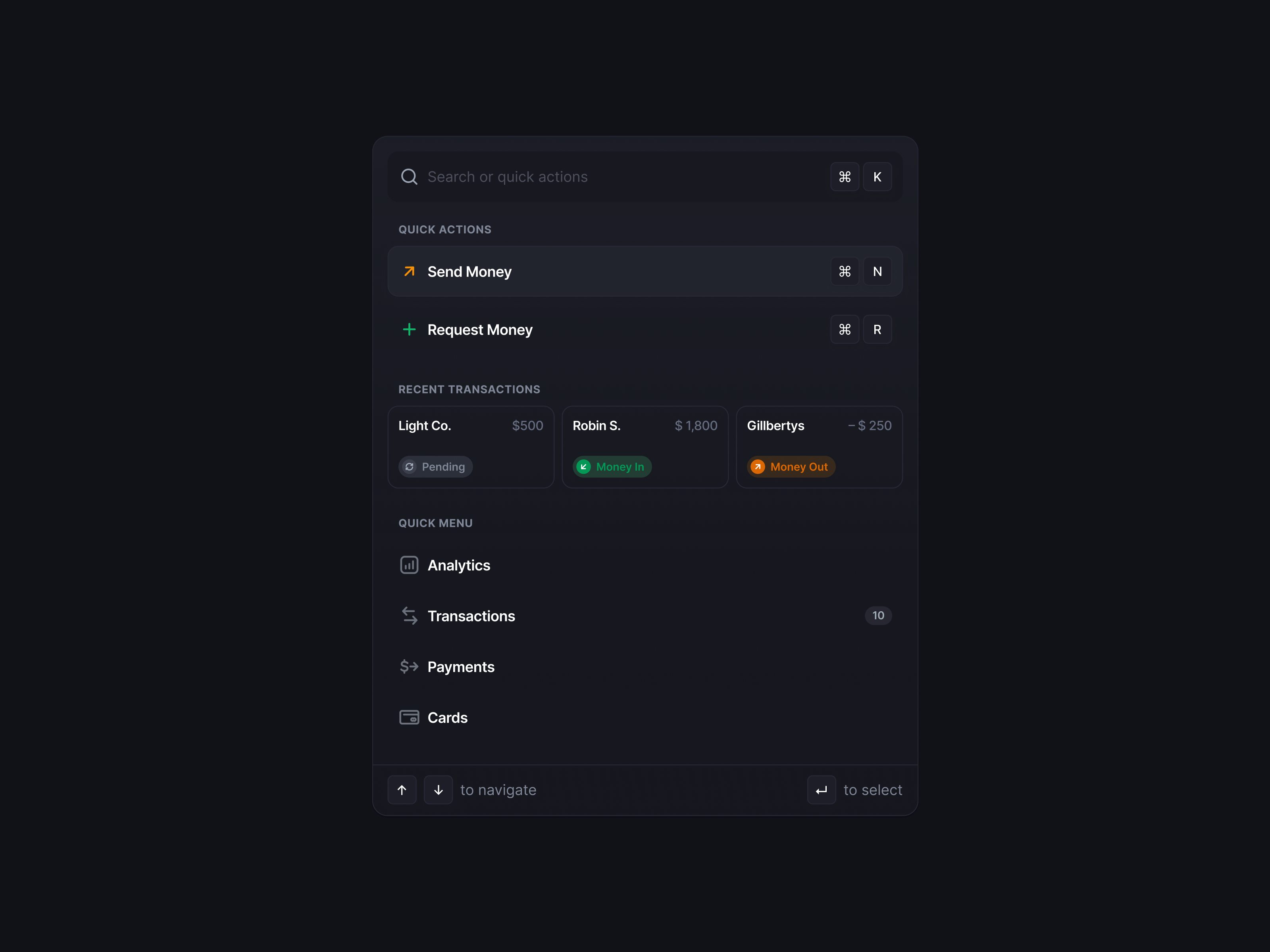The height and width of the screenshot is (952, 1270).
Task: Toggle the Money In label on Robin S.
Action: 612,466
